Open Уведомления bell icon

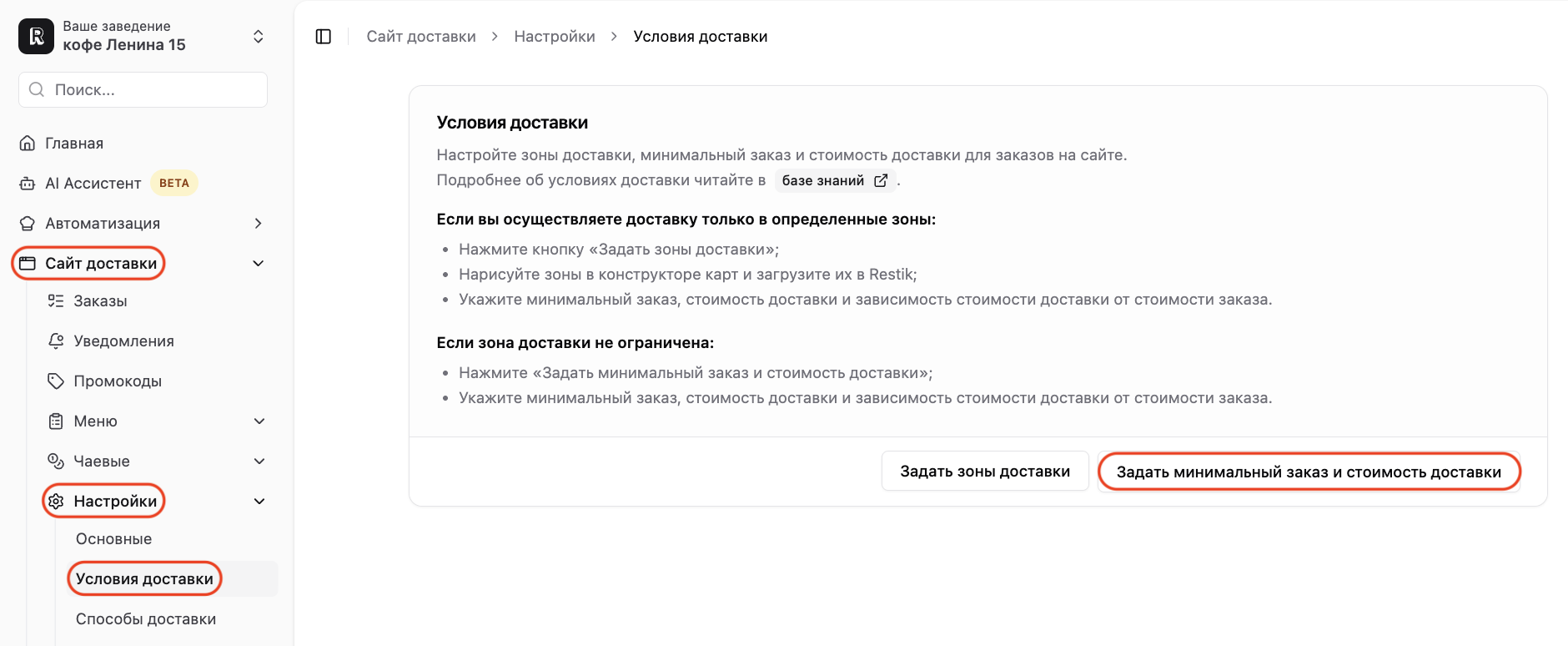pyautogui.click(x=56, y=341)
